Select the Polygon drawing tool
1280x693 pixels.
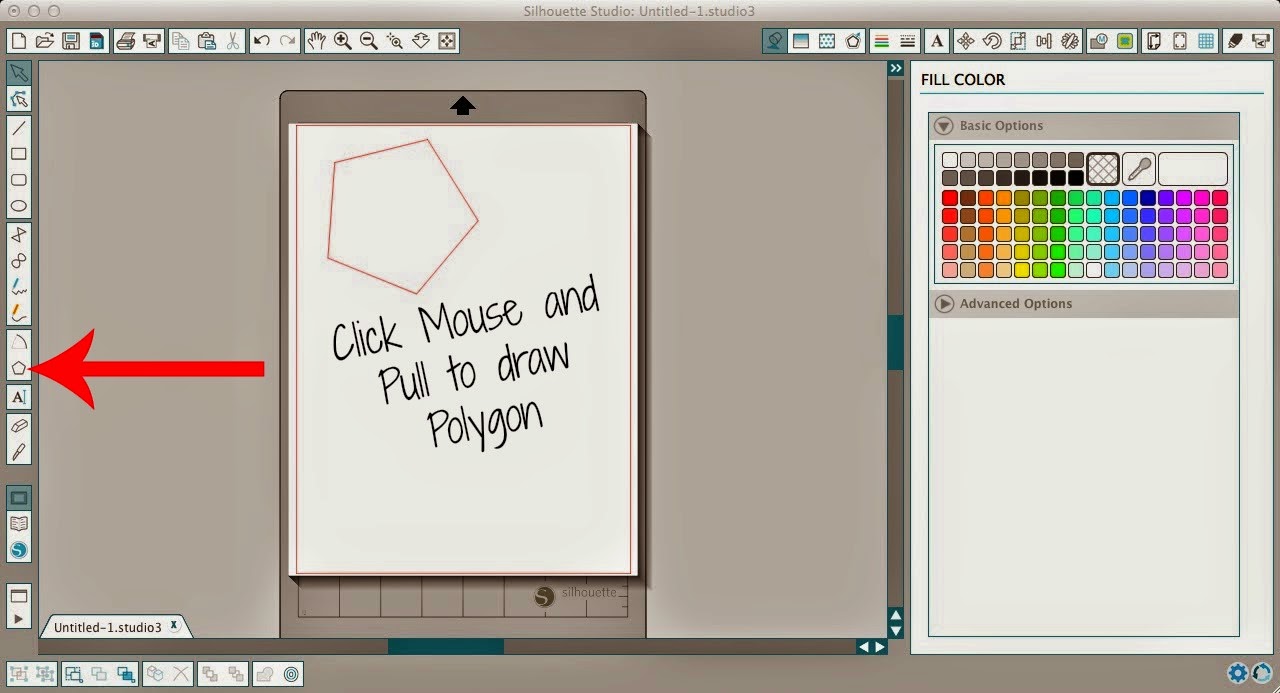click(x=18, y=367)
